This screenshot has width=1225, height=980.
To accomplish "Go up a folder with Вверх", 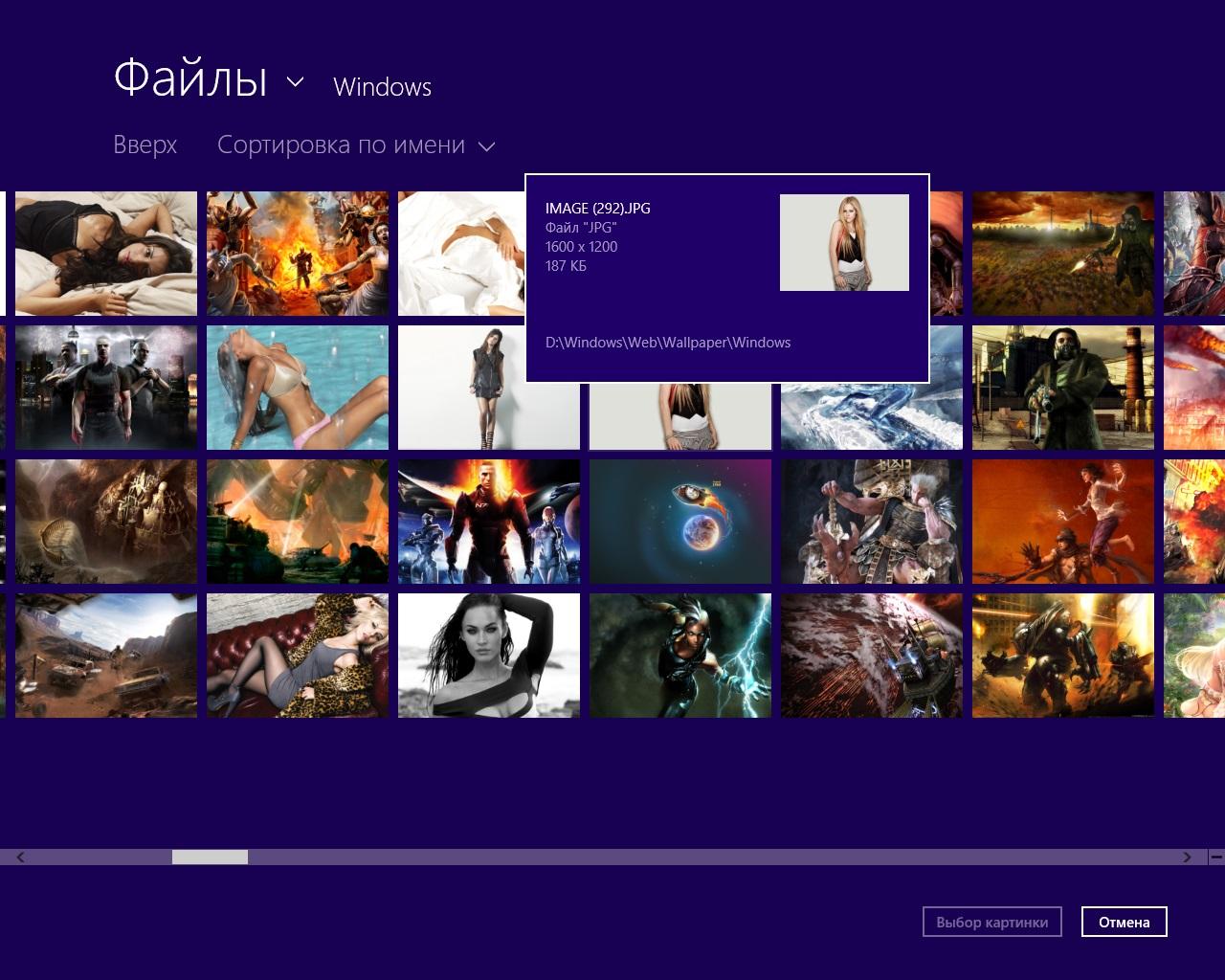I will [x=145, y=145].
